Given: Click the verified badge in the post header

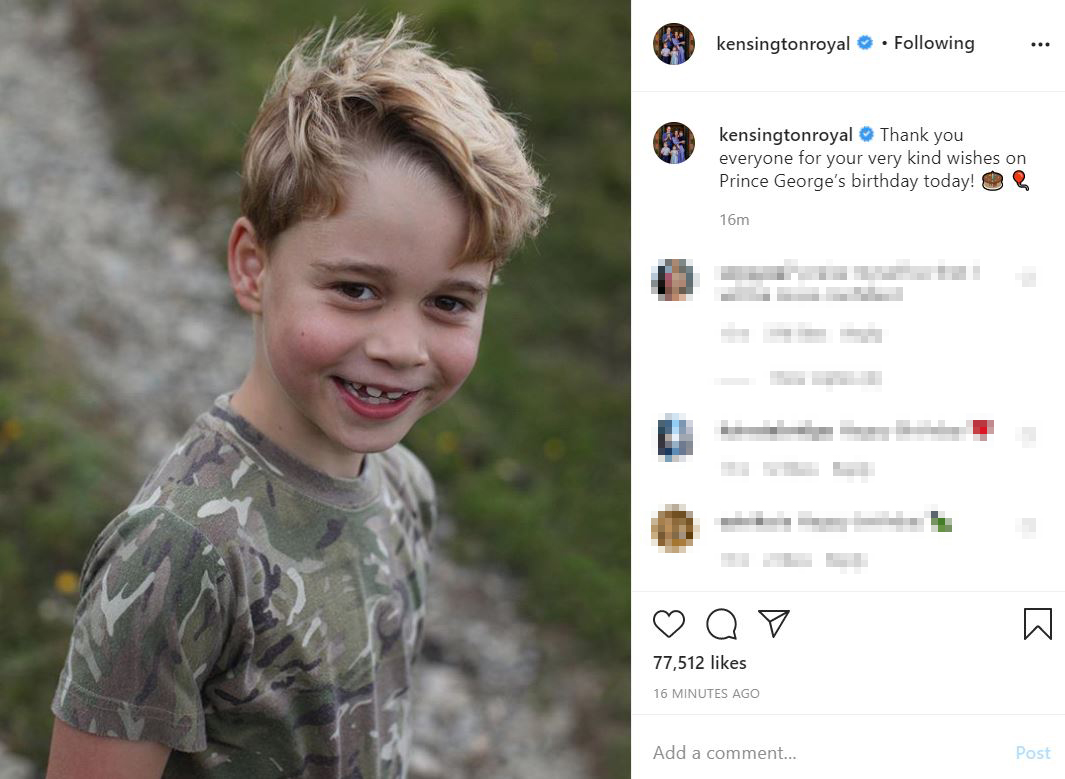Looking at the screenshot, I should (865, 43).
